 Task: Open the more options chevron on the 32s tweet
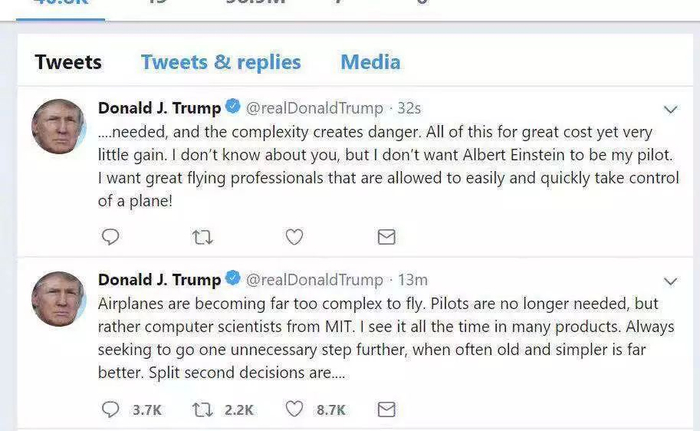671,109
